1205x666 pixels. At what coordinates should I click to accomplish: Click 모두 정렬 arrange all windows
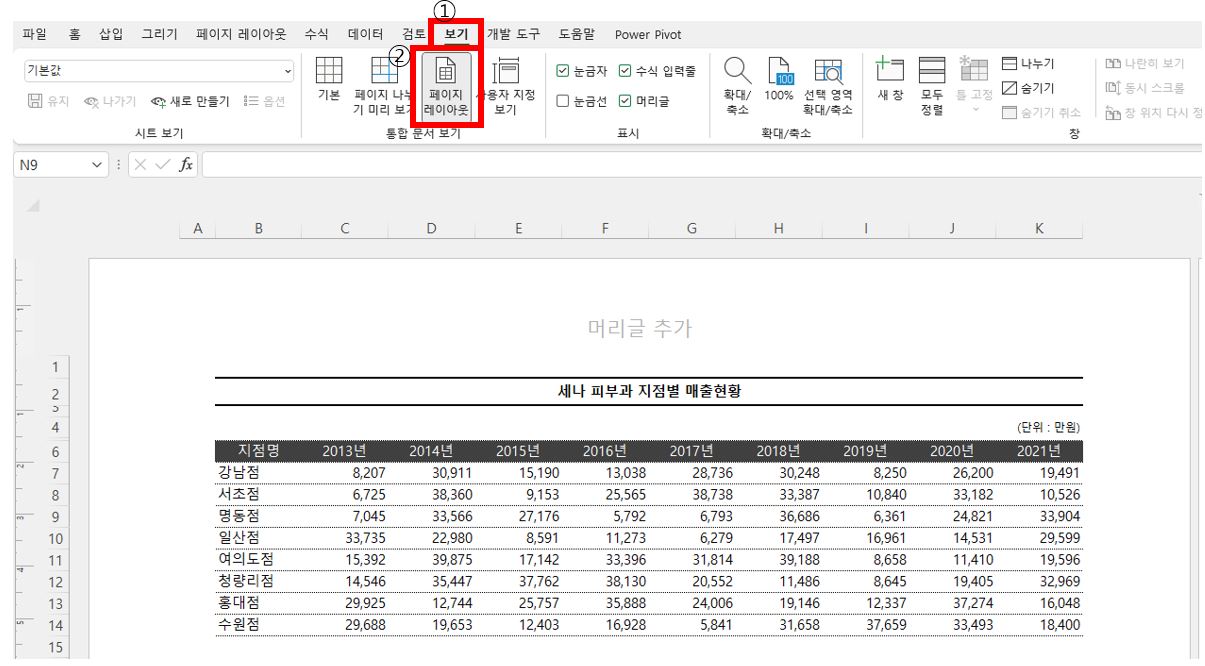(x=932, y=86)
